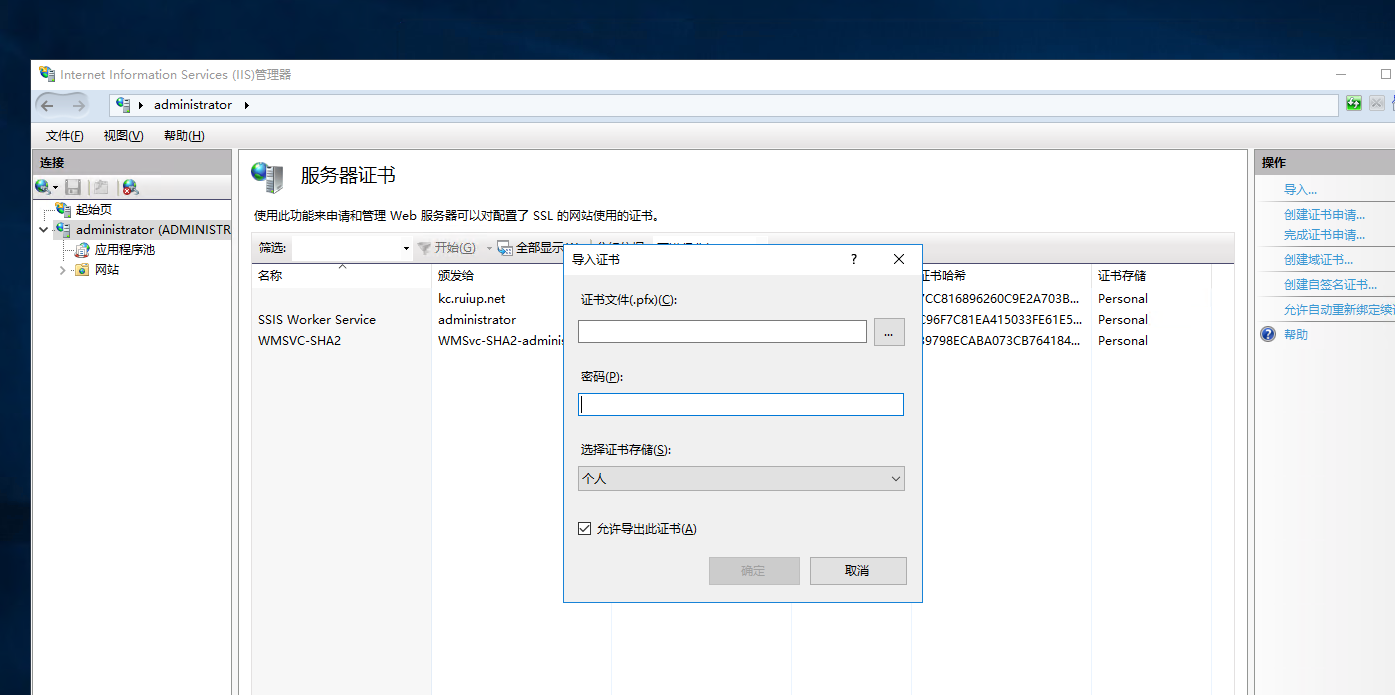Viewport: 1395px width, 695px height.
Task: Click the 允许自动重新绑定续订 link
Action: [x=1339, y=311]
